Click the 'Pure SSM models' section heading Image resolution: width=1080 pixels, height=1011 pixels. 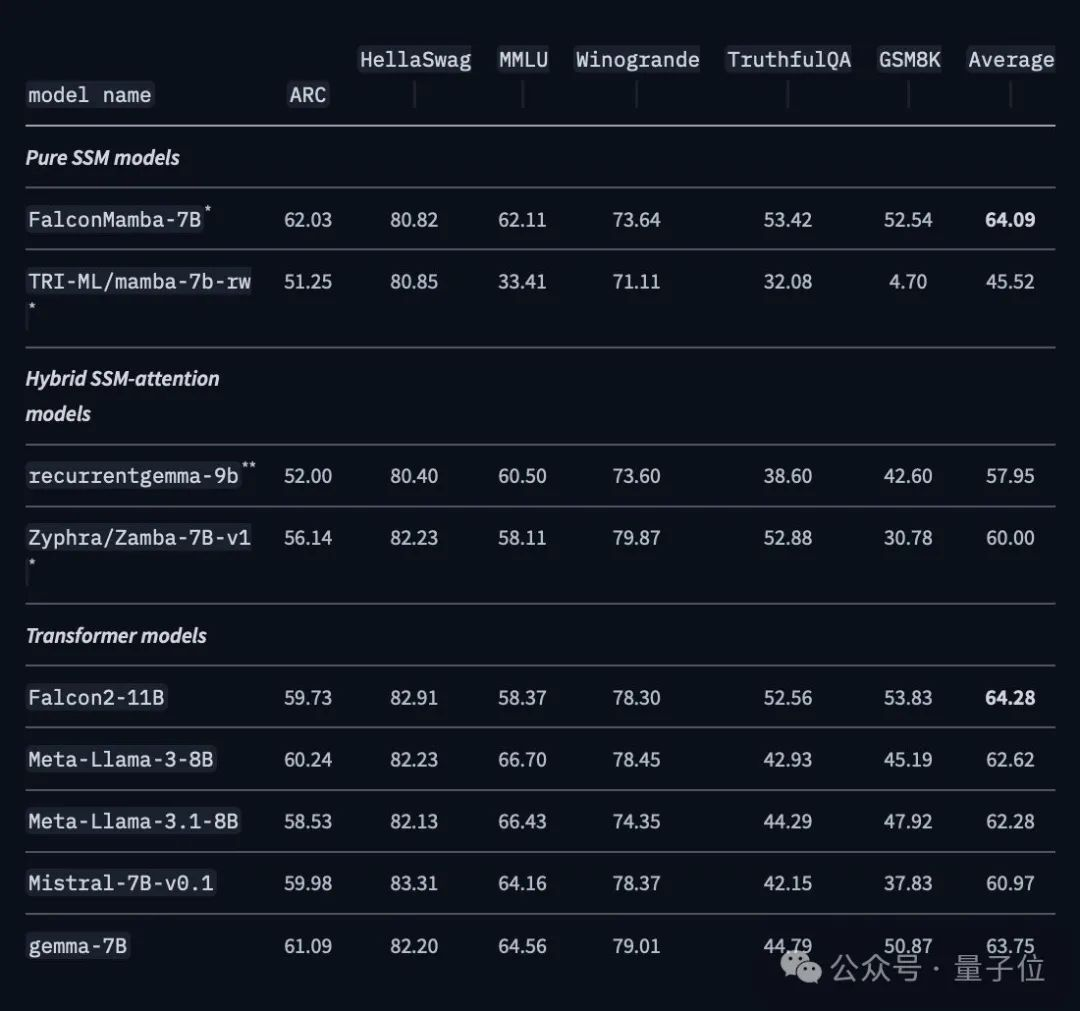pyautogui.click(x=103, y=158)
